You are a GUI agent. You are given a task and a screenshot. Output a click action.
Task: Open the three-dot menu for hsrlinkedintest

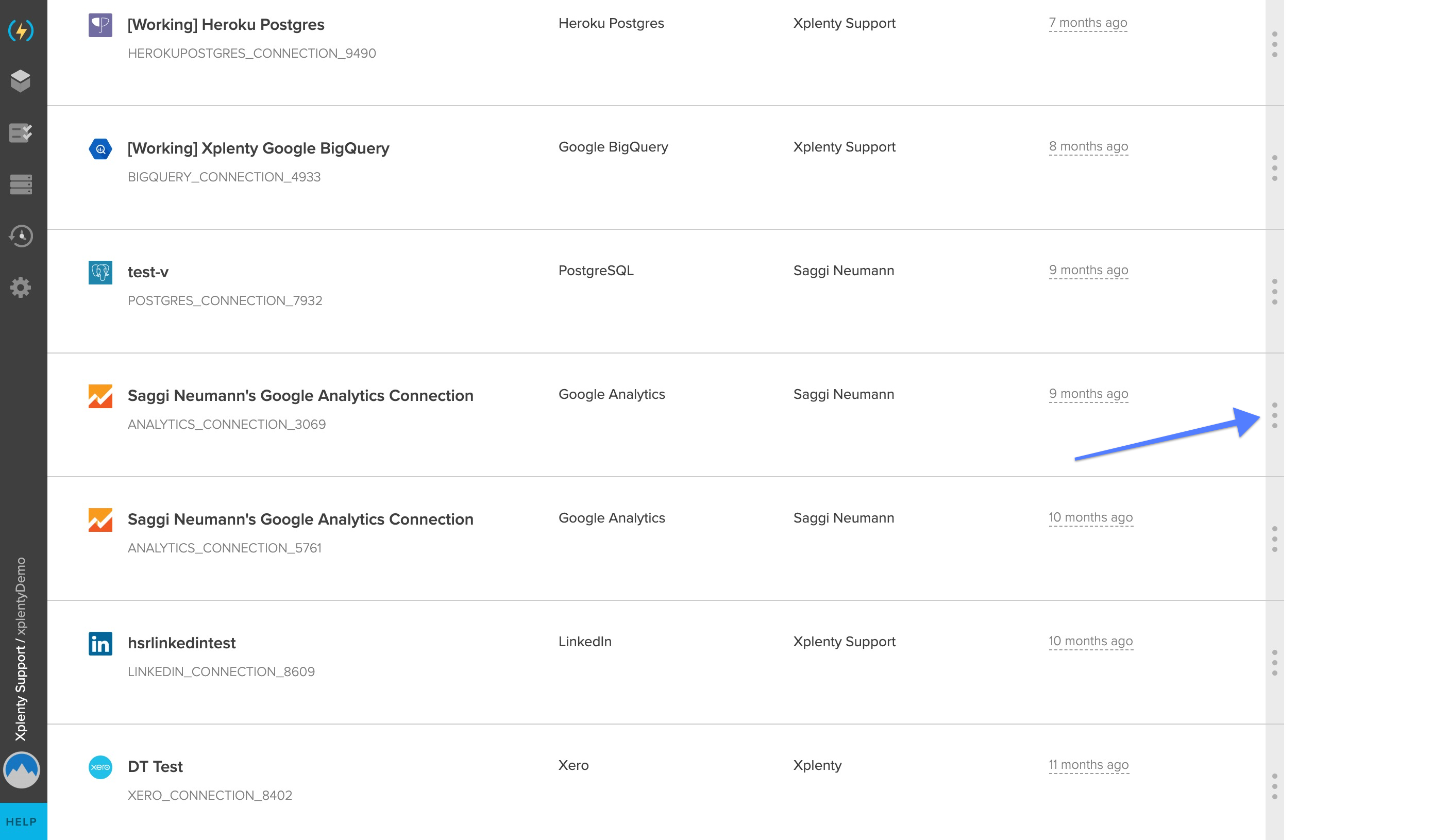coord(1274,662)
